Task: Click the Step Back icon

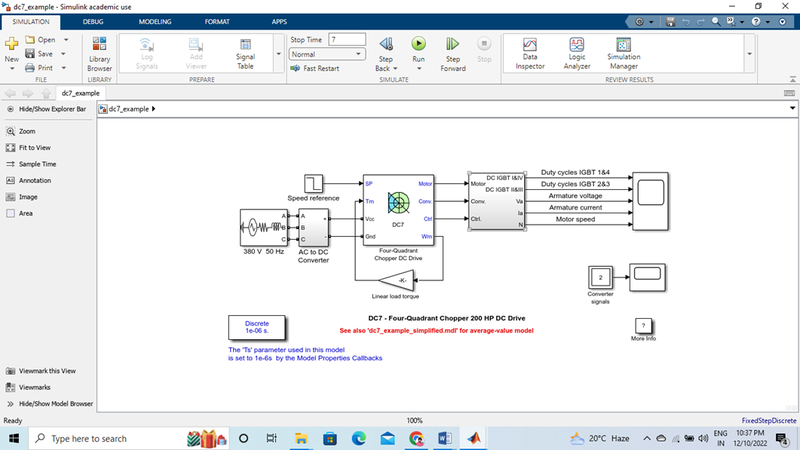Action: tap(386, 44)
